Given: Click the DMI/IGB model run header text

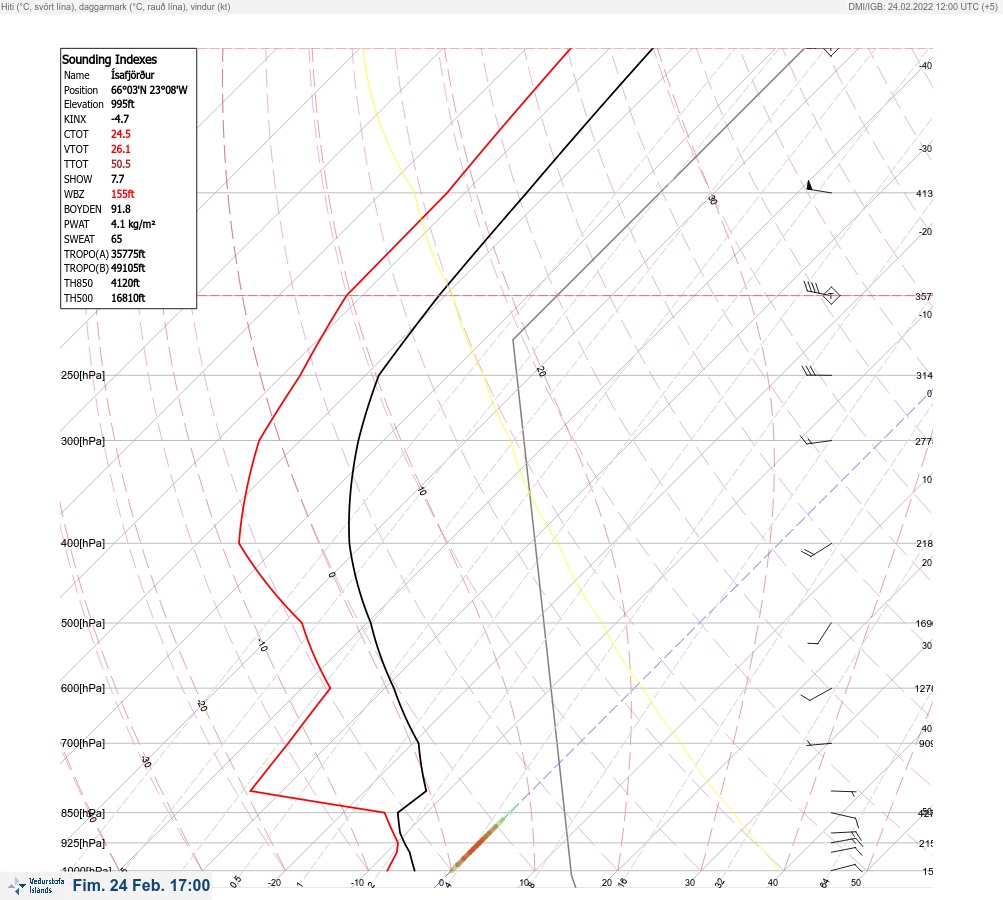Looking at the screenshot, I should click(922, 6).
